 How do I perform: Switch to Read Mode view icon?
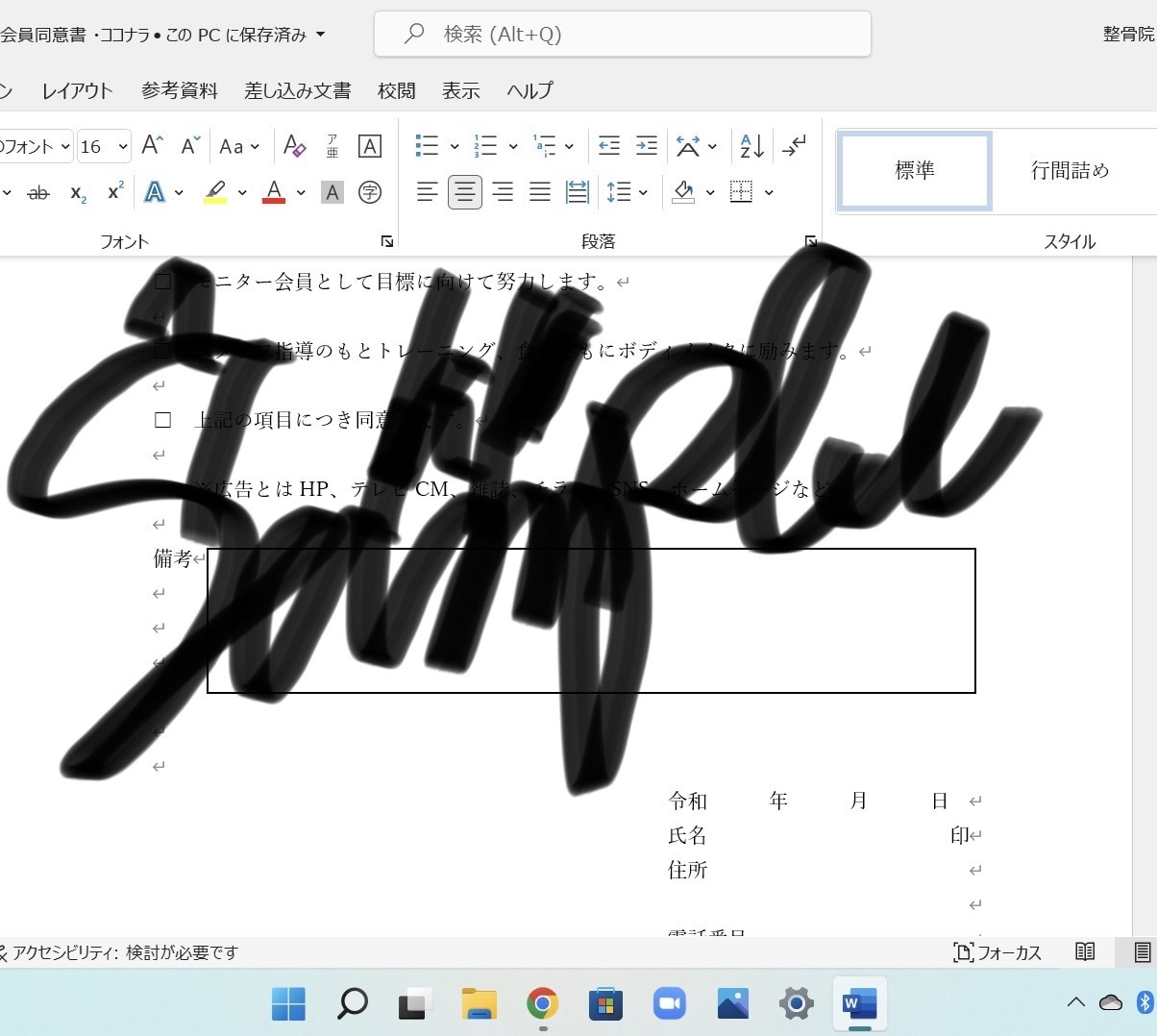tap(1086, 952)
